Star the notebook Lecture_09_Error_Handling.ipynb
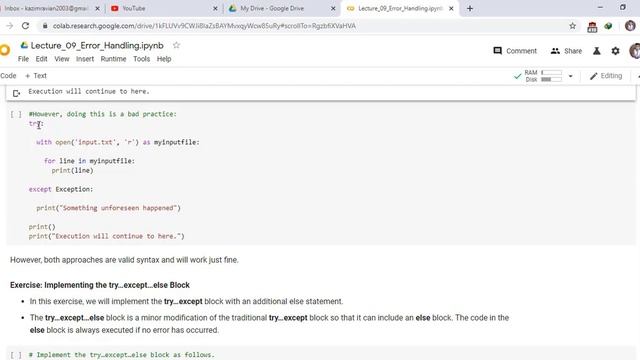The height and width of the screenshot is (360, 640). [176, 45]
